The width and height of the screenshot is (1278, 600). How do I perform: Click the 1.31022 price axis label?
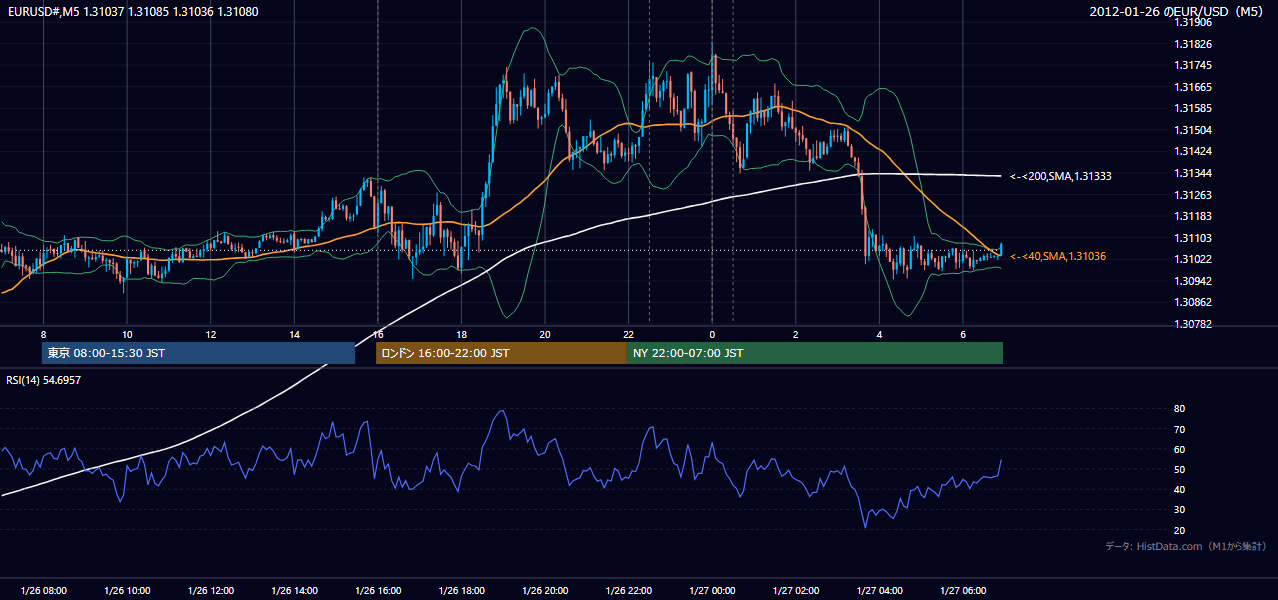[x=1194, y=259]
